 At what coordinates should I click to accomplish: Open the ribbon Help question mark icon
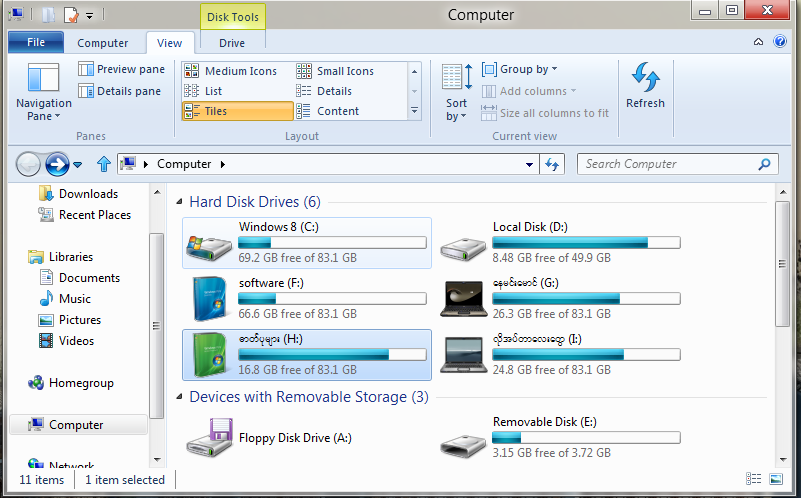pos(780,41)
